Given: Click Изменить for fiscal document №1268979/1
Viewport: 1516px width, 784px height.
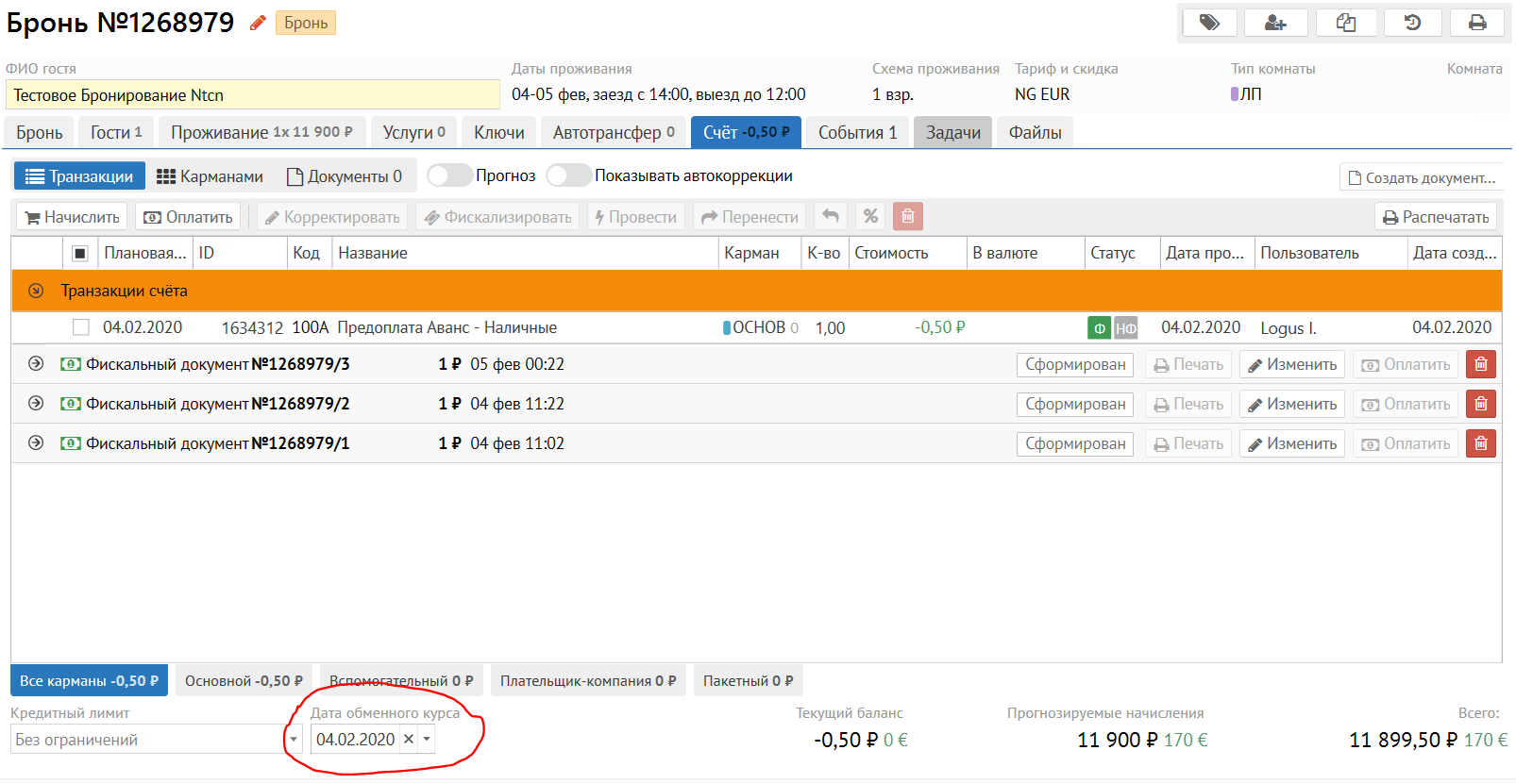Looking at the screenshot, I should 1291,443.
